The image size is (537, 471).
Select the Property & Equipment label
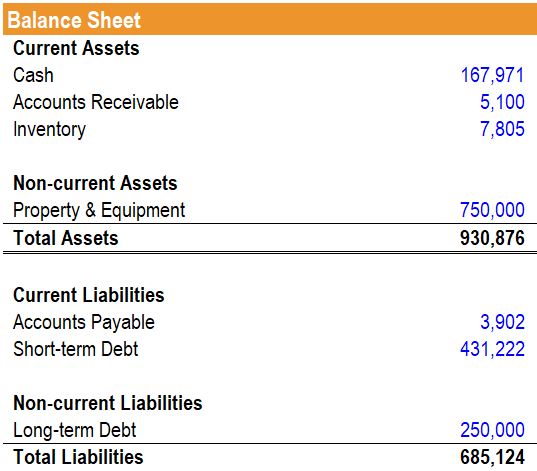pyautogui.click(x=99, y=210)
